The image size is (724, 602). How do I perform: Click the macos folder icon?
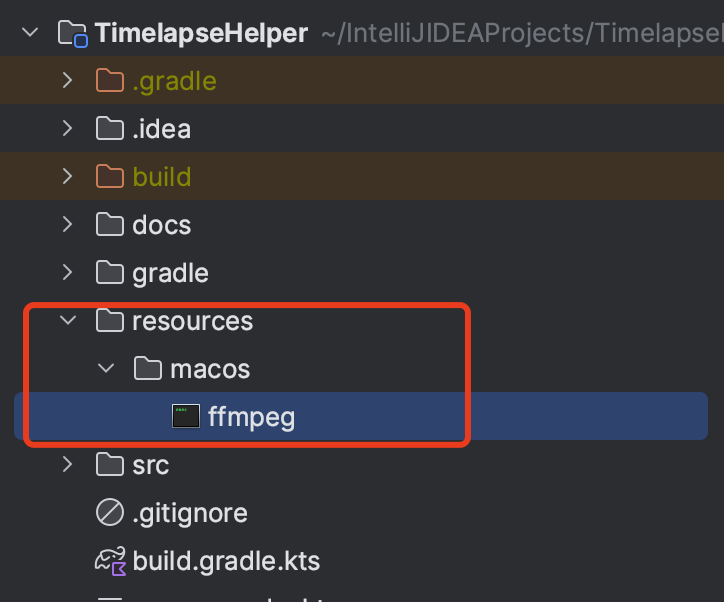point(148,368)
